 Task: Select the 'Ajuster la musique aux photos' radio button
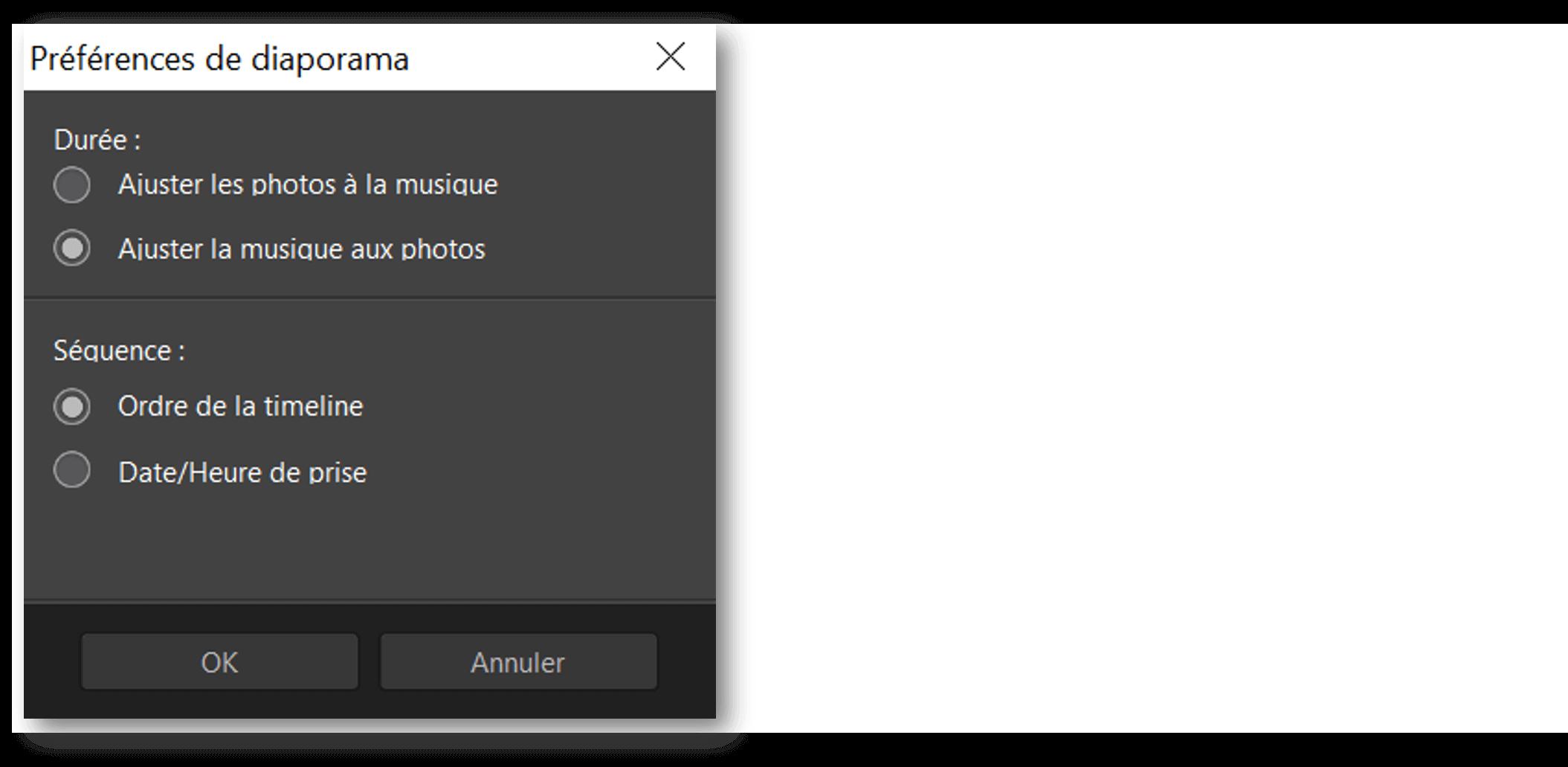tap(72, 248)
